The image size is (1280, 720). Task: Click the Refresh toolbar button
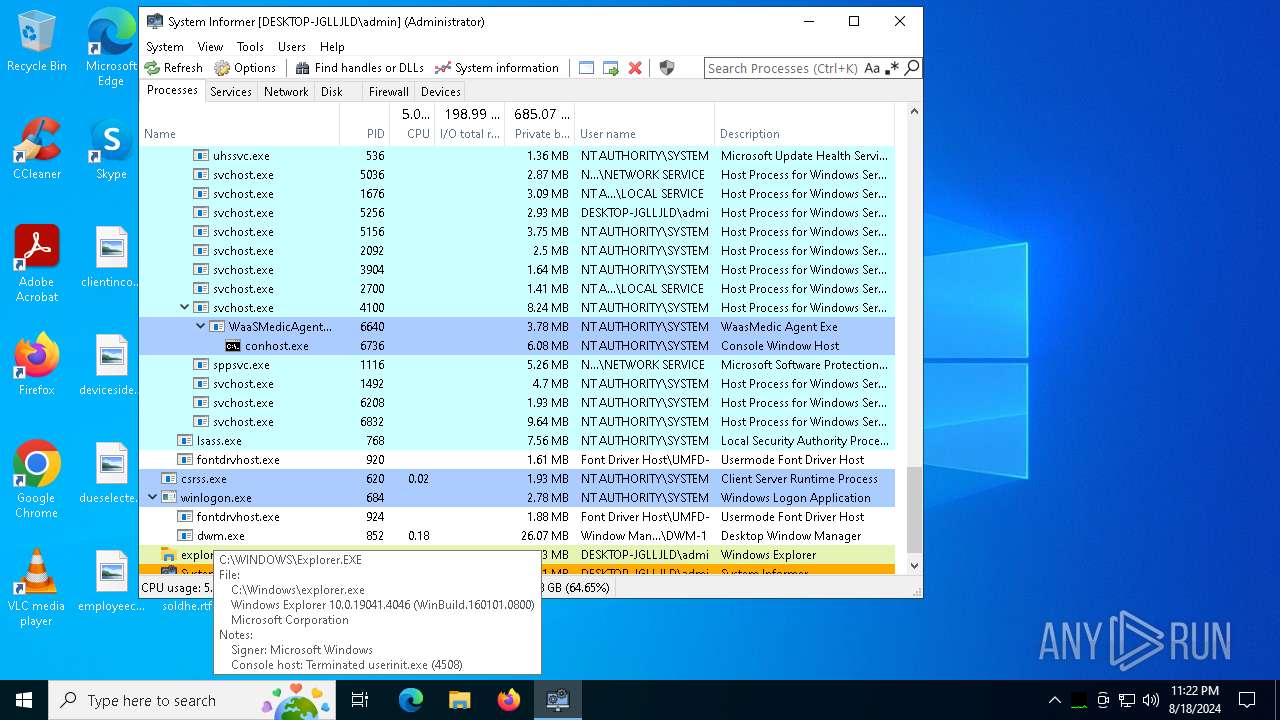[x=173, y=68]
